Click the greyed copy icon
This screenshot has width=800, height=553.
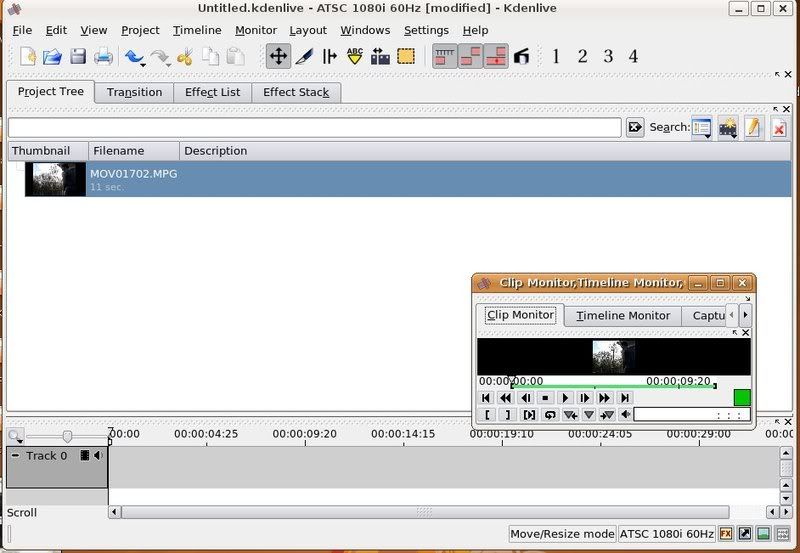[x=210, y=56]
